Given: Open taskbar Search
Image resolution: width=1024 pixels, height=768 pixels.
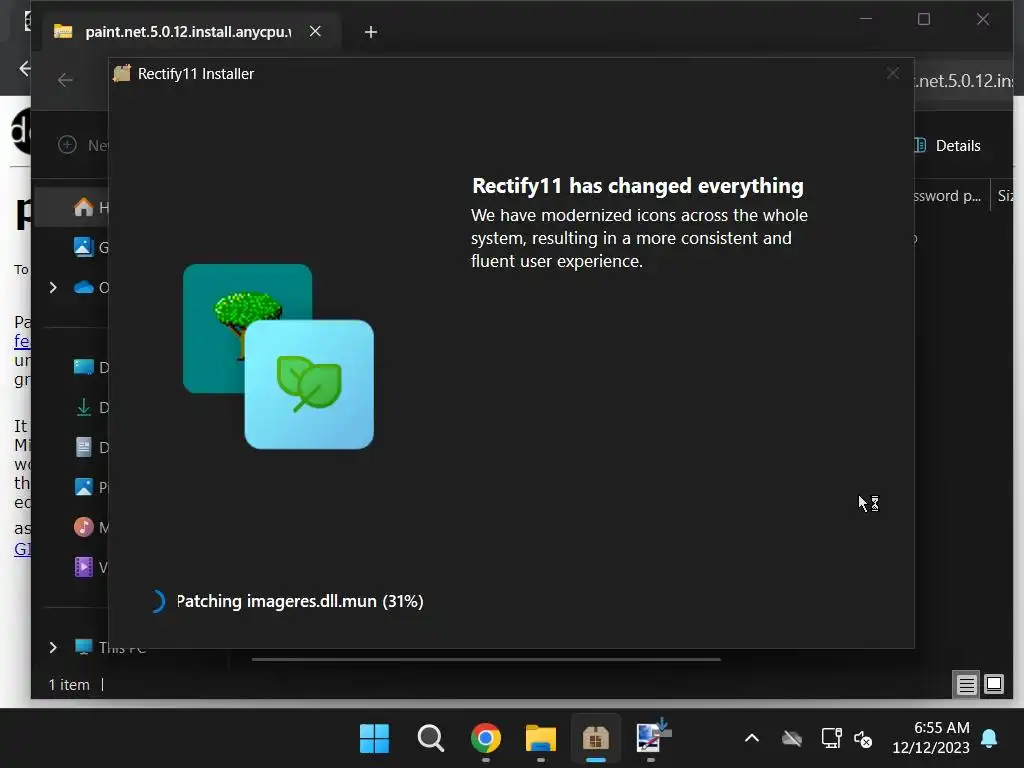Looking at the screenshot, I should coord(430,739).
